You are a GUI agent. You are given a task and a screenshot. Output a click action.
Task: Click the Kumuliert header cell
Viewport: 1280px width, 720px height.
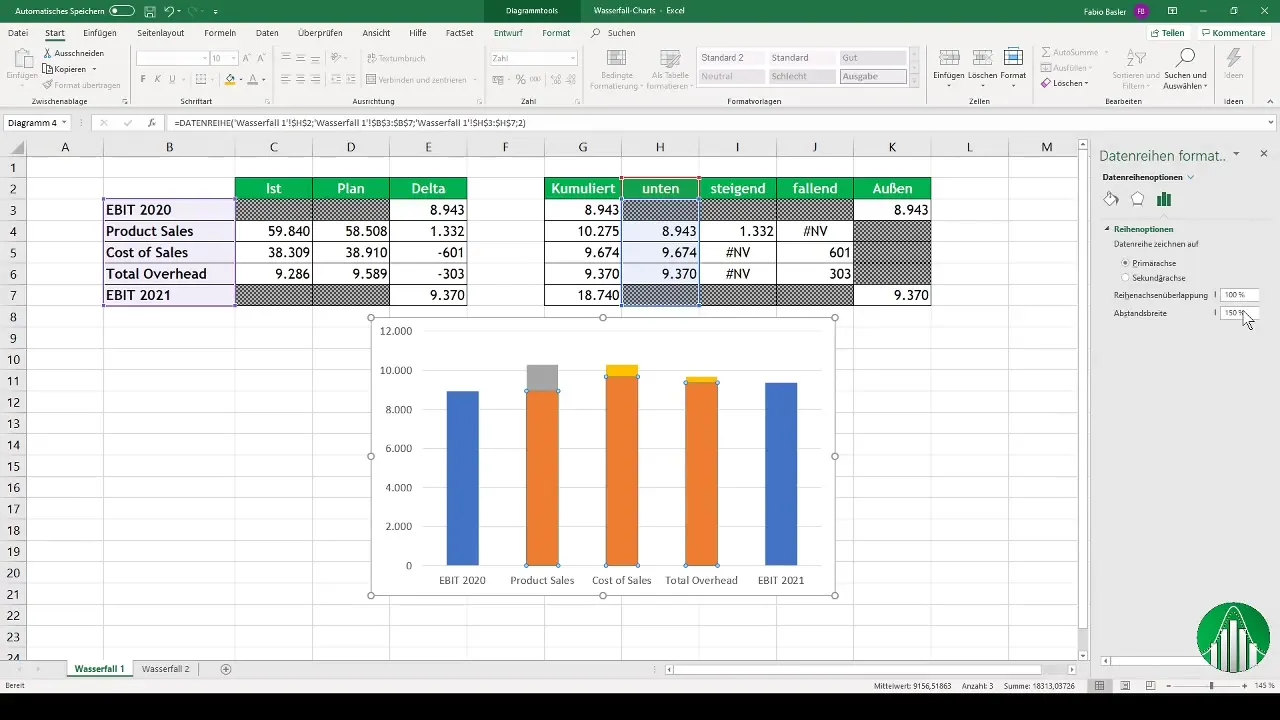[x=583, y=188]
